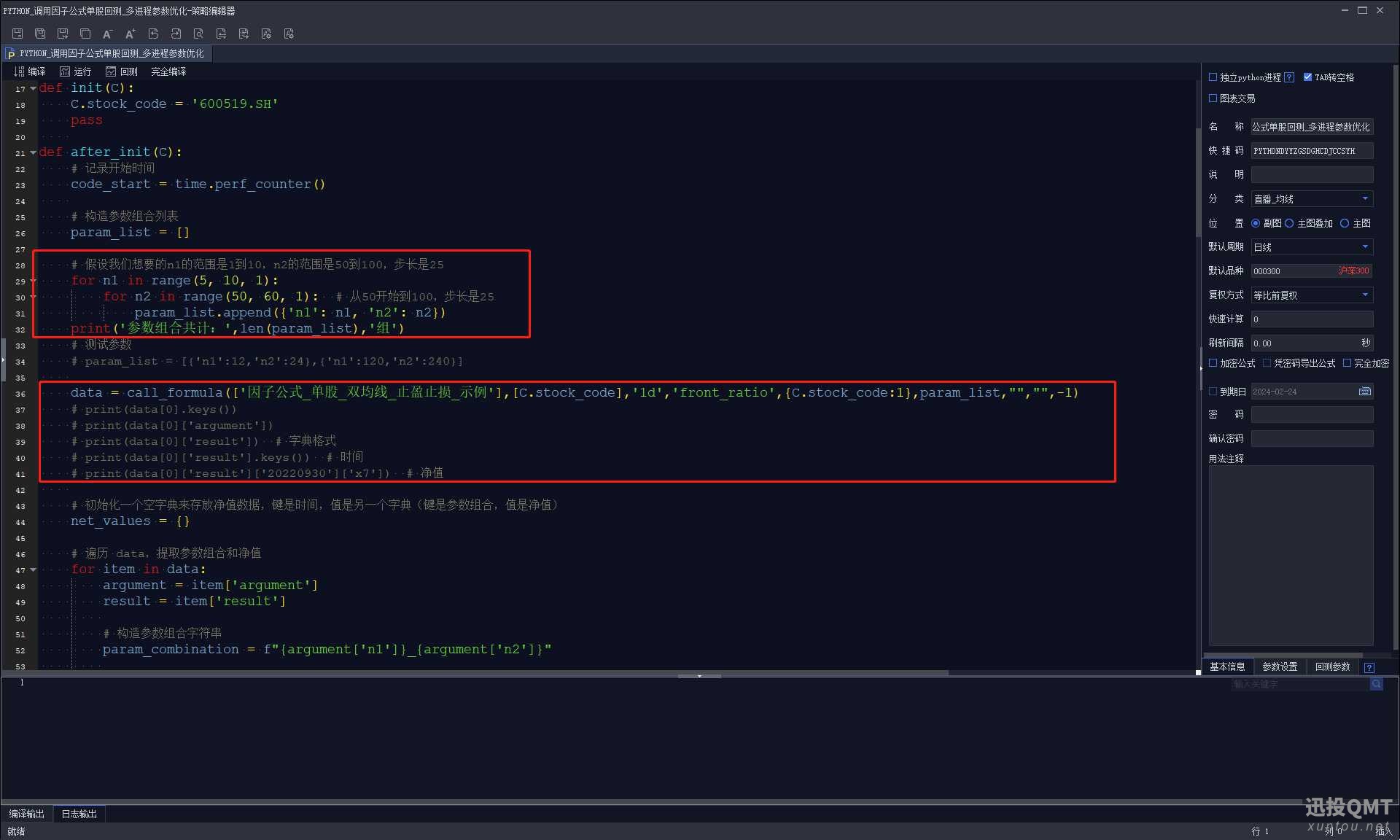Image resolution: width=1400 pixels, height=840 pixels.
Task: Click the Compile (编译) button
Action: click(30, 71)
